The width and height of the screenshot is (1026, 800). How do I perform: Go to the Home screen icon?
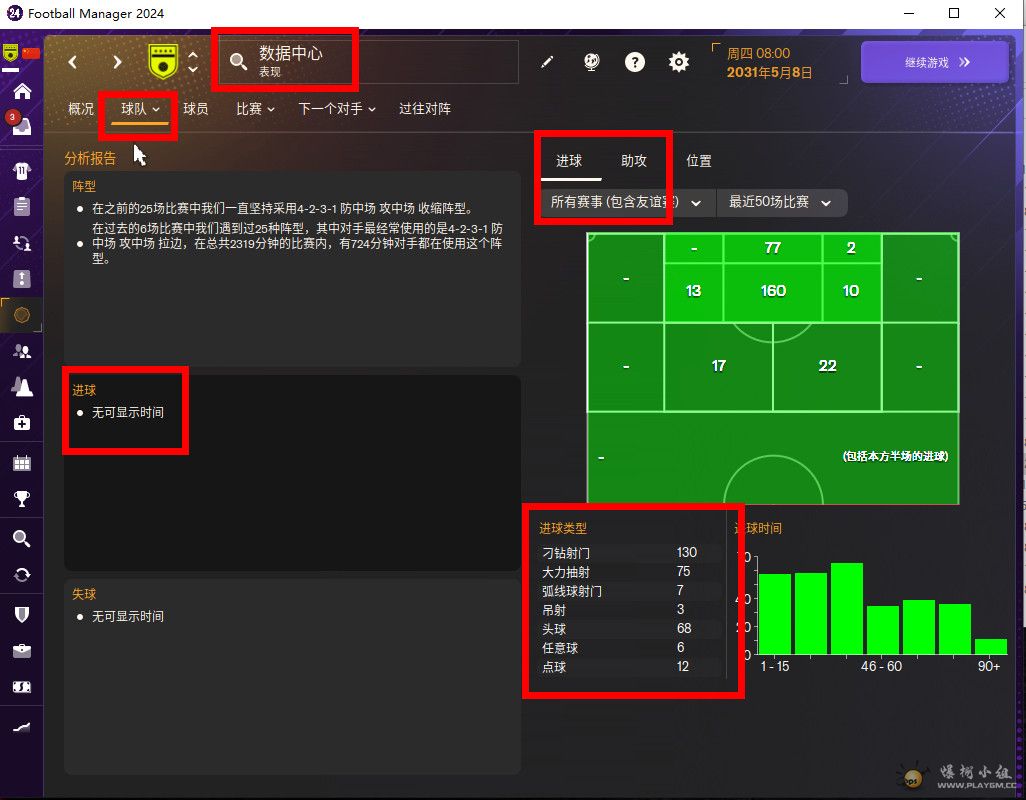[x=22, y=92]
